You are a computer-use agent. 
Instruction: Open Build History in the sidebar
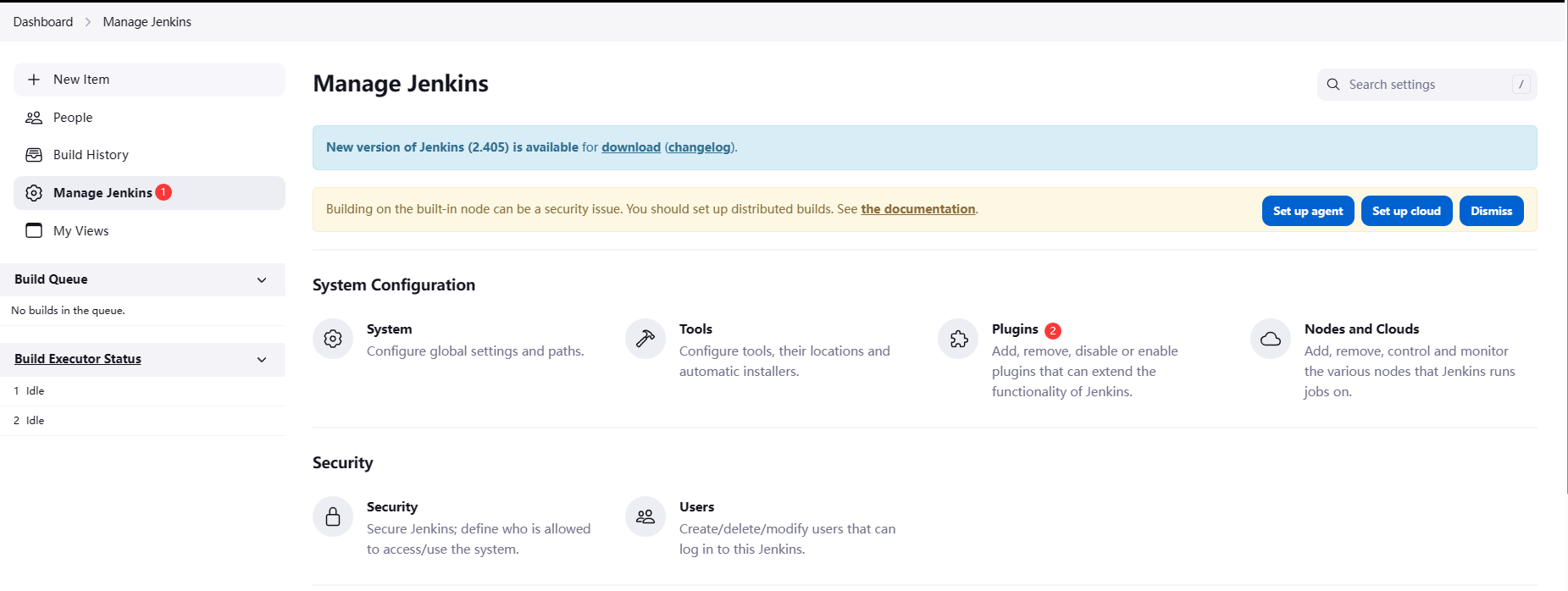(149, 155)
